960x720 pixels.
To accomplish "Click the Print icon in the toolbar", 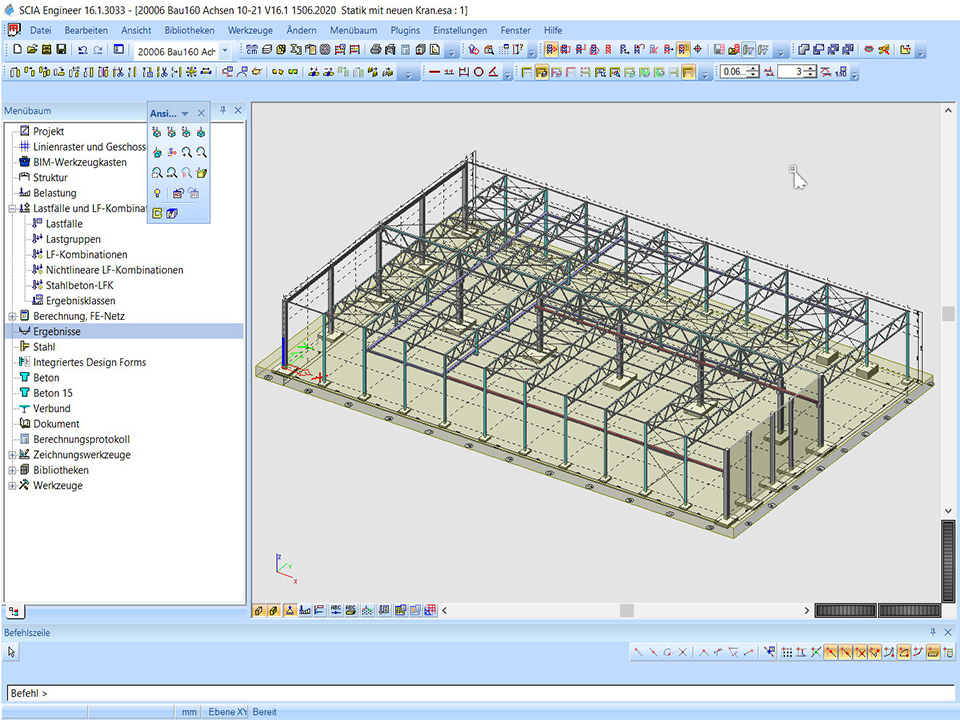I will click(x=376, y=50).
